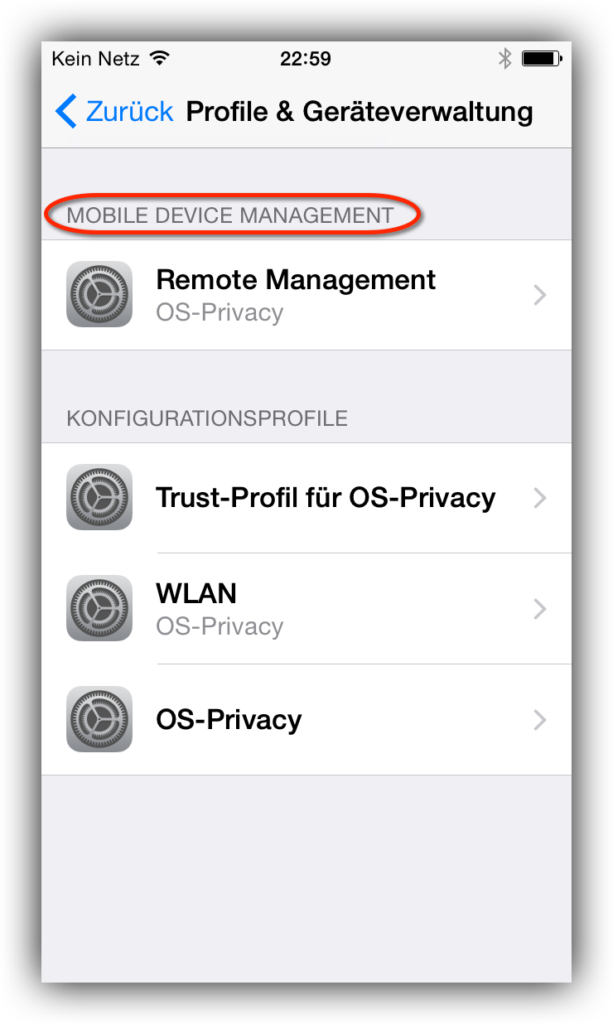
Task: Tap the Bluetooth status icon
Action: 505,59
